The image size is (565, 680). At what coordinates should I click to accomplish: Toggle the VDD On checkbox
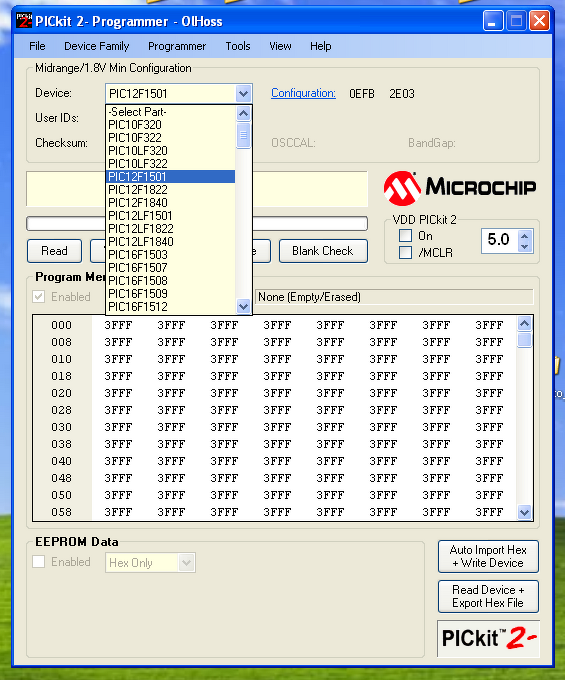click(405, 236)
